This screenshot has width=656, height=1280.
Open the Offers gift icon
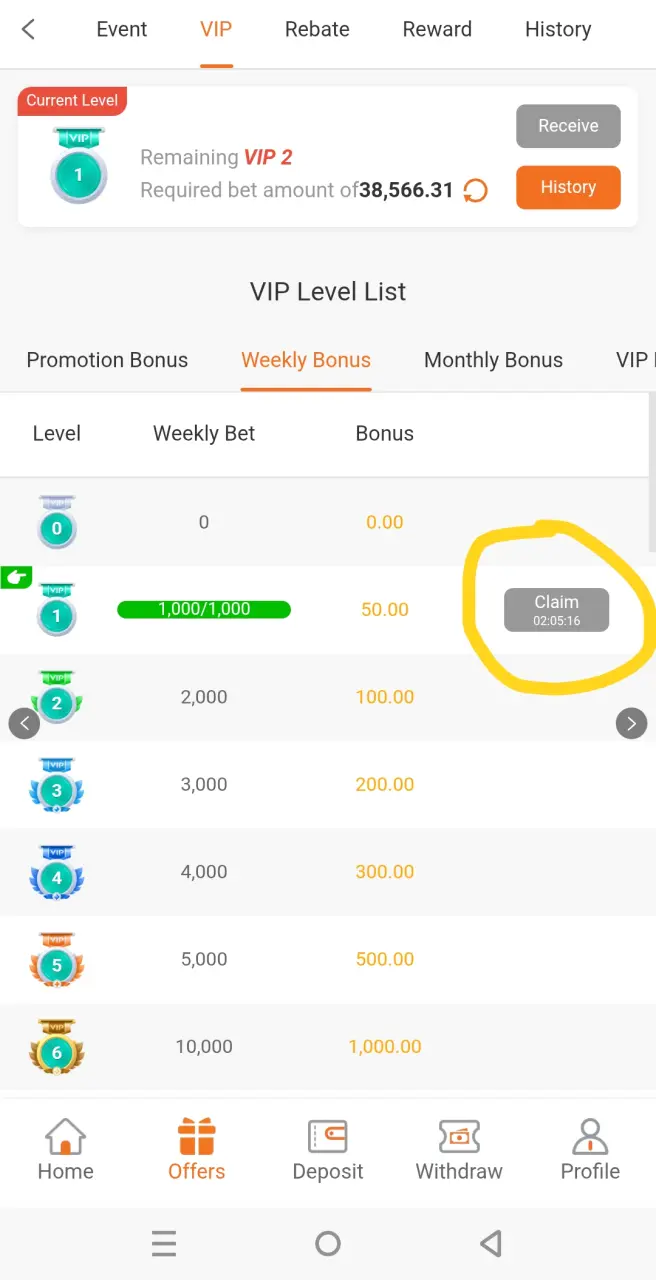pos(196,1137)
